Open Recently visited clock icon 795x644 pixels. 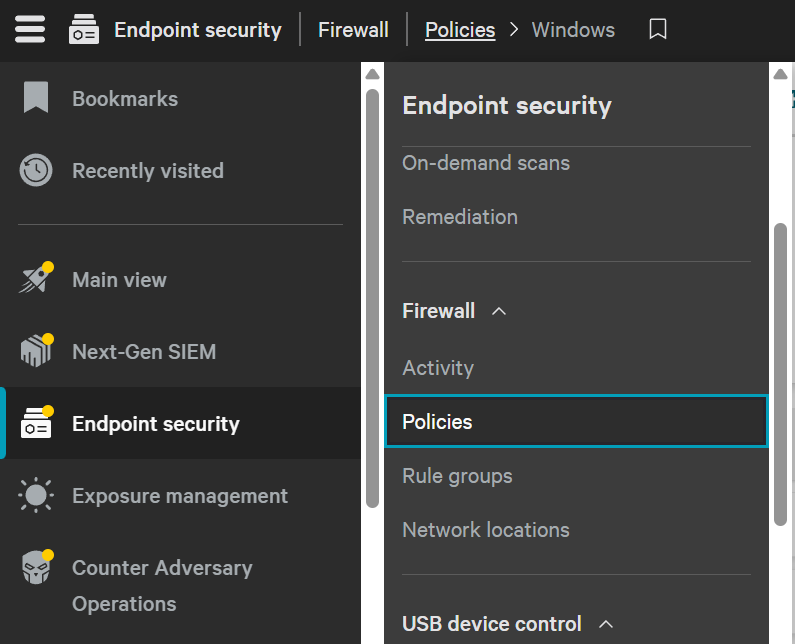pyautogui.click(x=35, y=170)
